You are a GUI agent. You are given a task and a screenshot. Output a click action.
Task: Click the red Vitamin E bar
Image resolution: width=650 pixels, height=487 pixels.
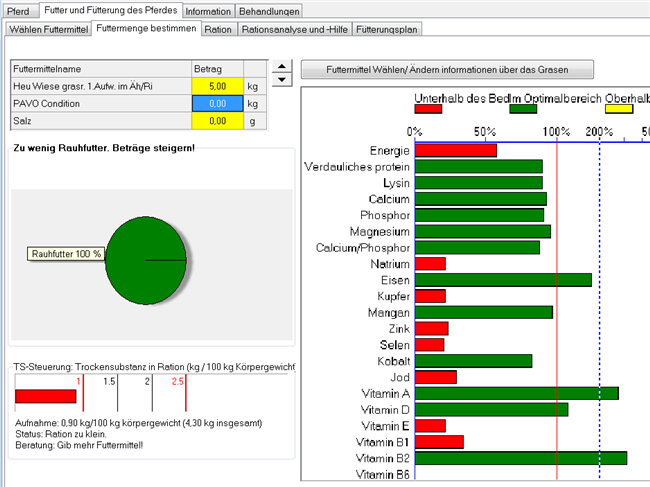(x=430, y=426)
